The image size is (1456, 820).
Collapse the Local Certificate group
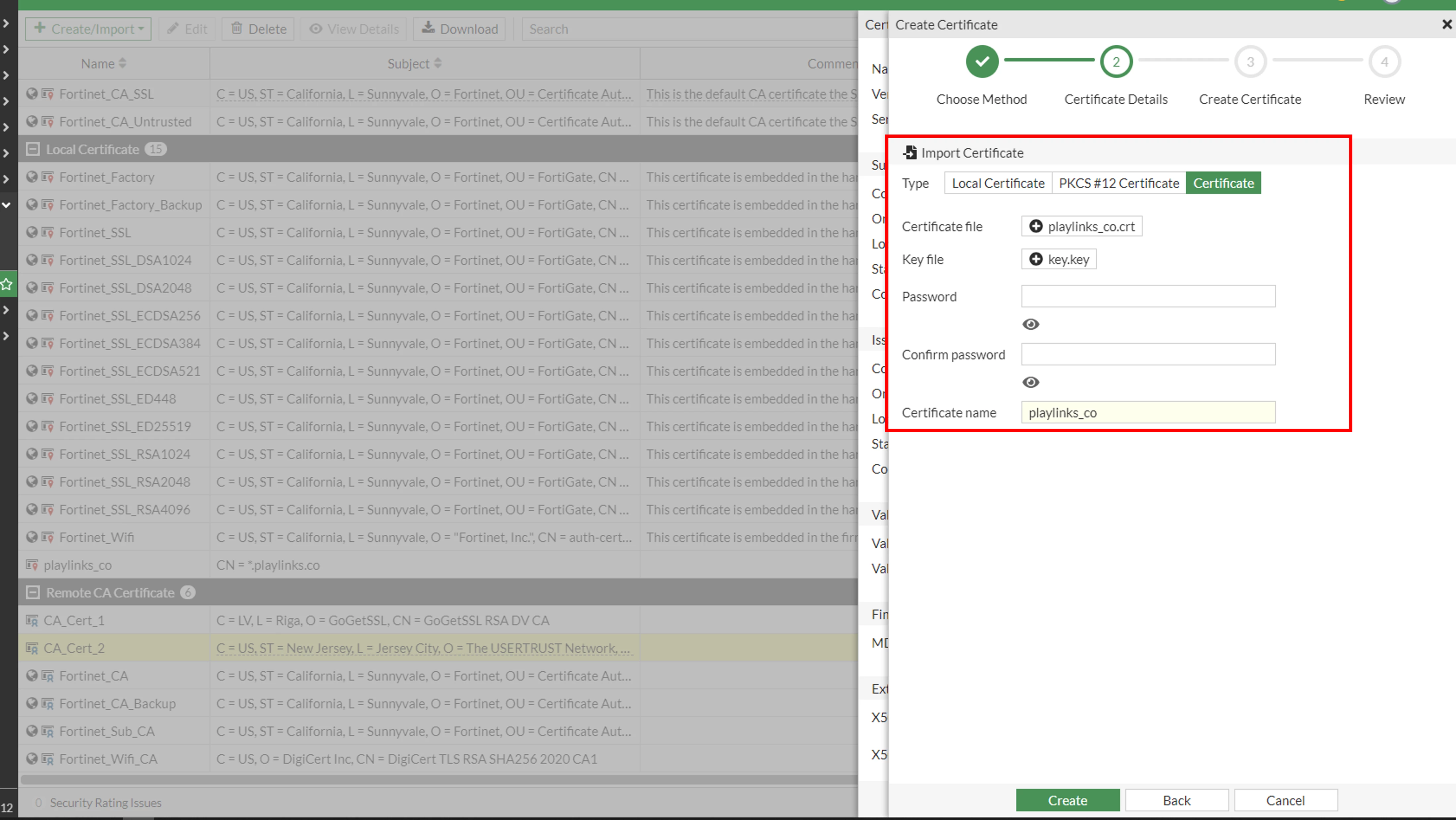point(33,149)
